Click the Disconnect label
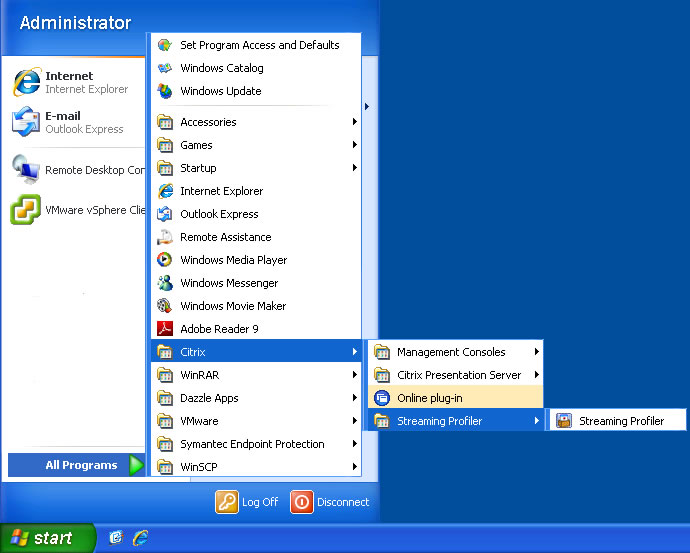This screenshot has width=690, height=553. 343,502
